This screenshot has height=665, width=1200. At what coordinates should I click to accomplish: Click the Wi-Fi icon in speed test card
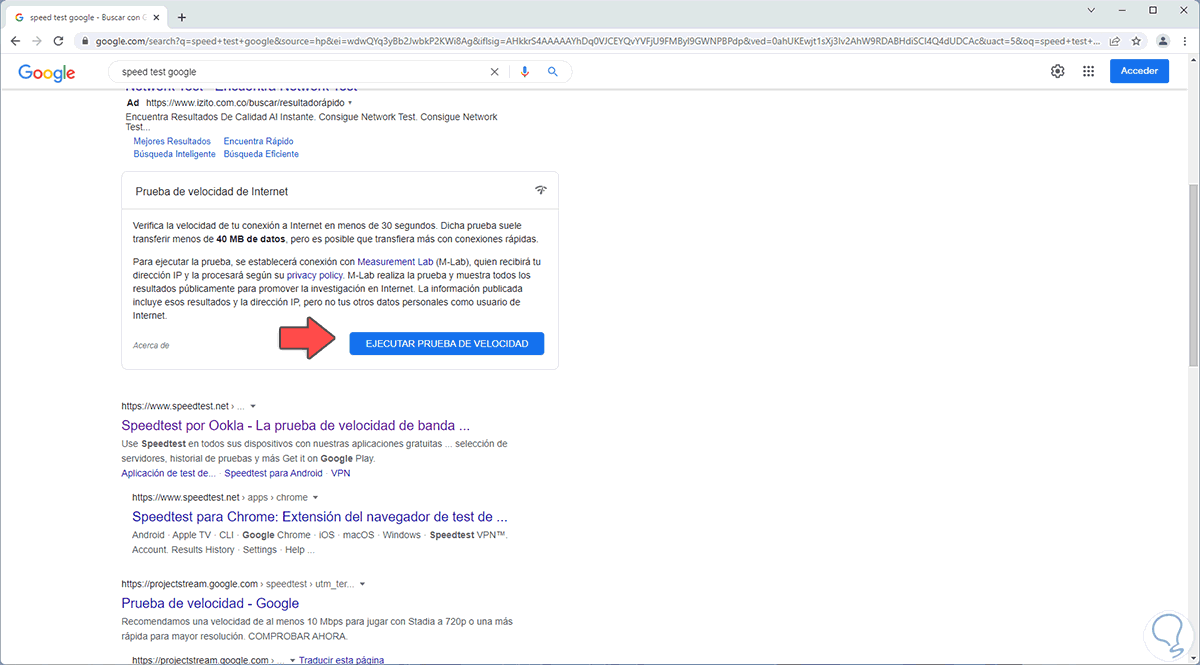[x=541, y=190]
